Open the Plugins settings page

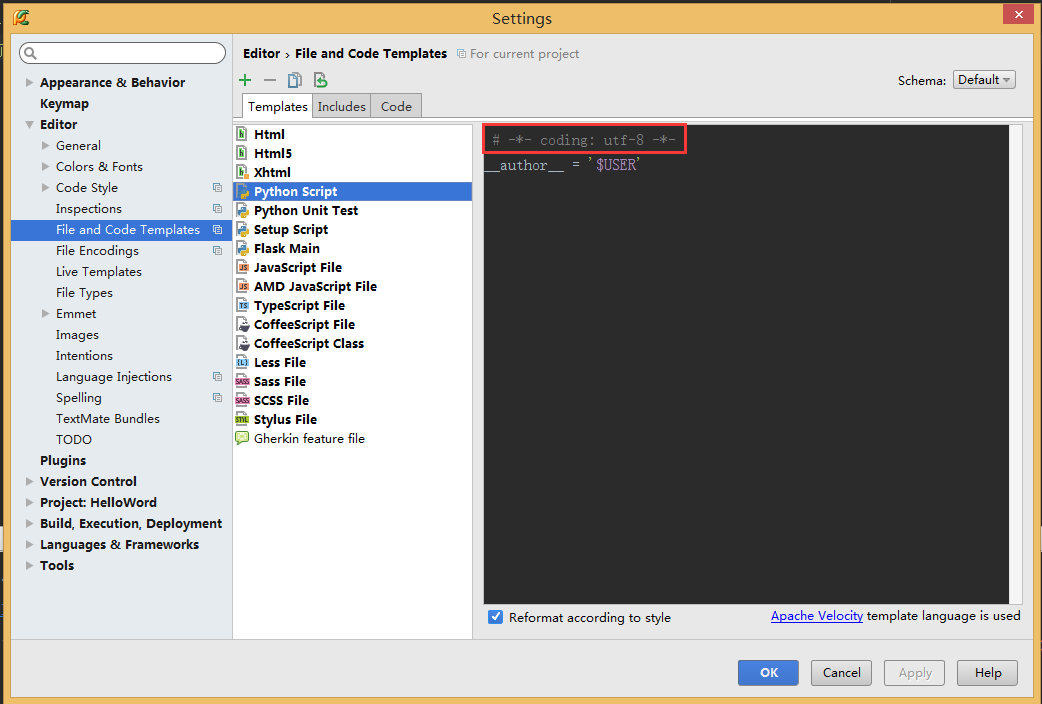[x=63, y=461]
